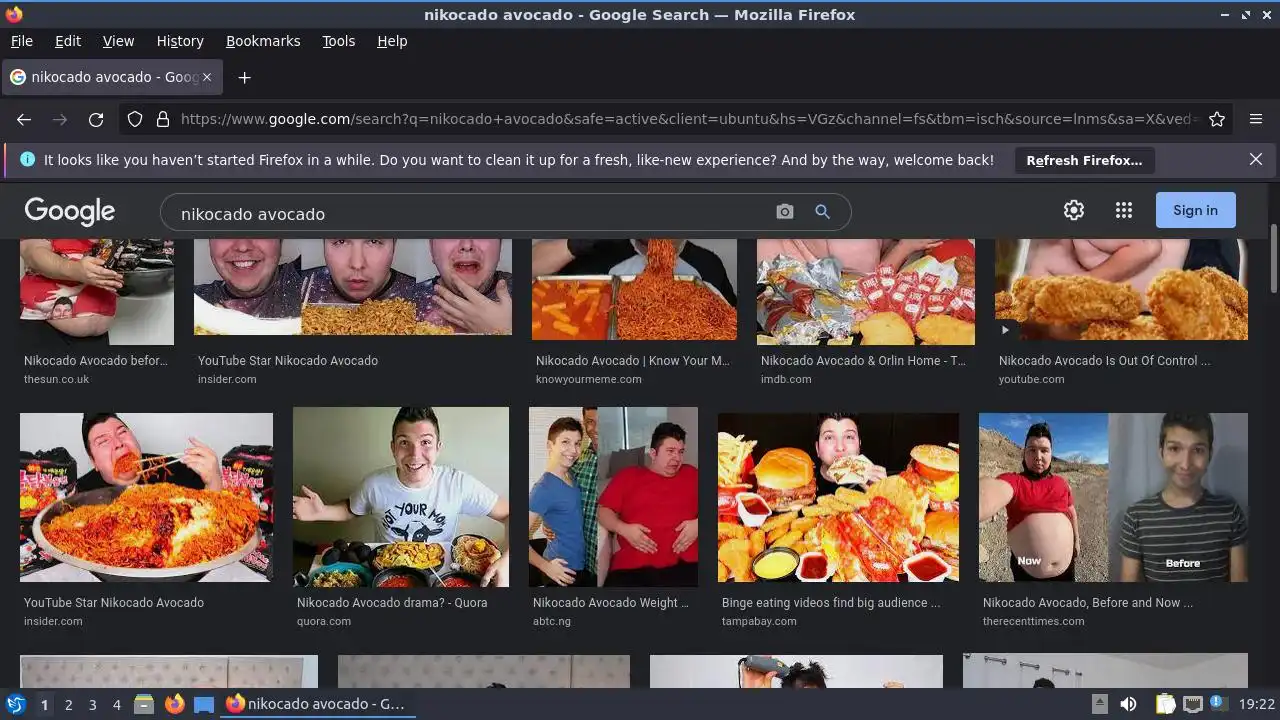1280x720 pixels.
Task: Open 'Binge eating videos find big audience' link
Action: (831, 603)
